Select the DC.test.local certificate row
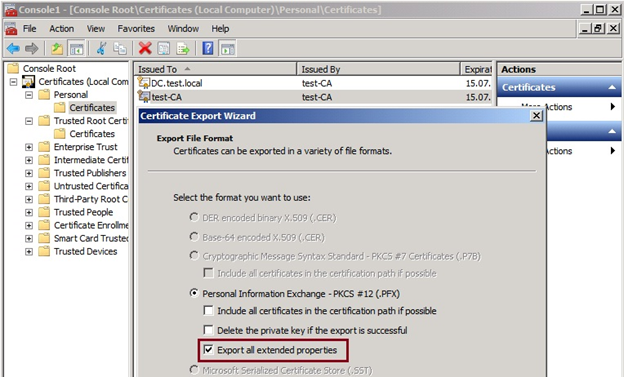 314,83
